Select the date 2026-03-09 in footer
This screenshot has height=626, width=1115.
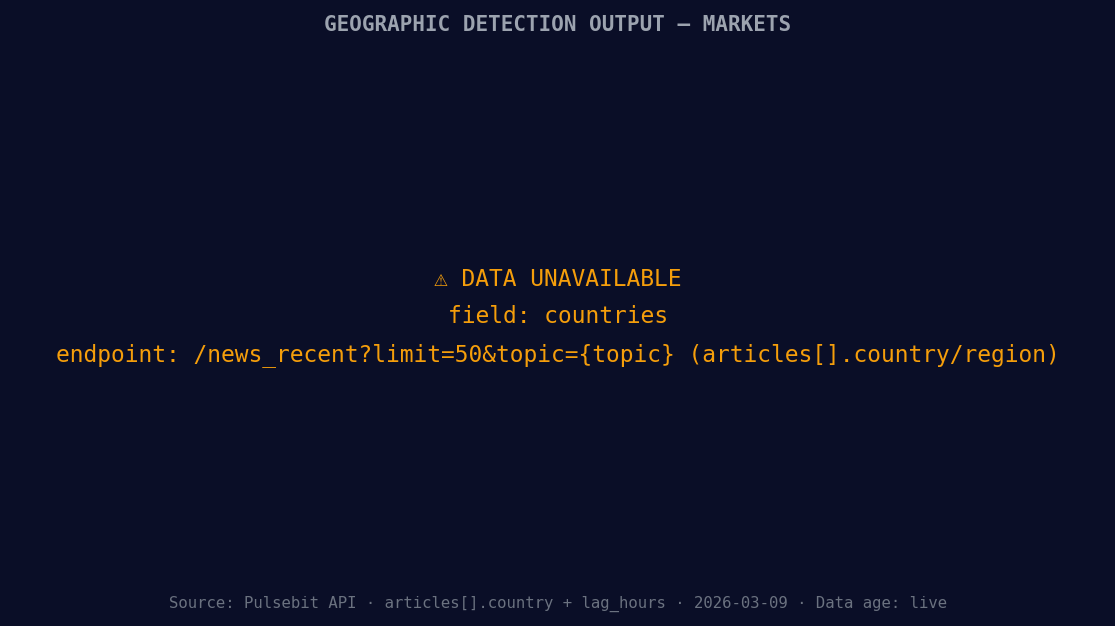pos(740,602)
